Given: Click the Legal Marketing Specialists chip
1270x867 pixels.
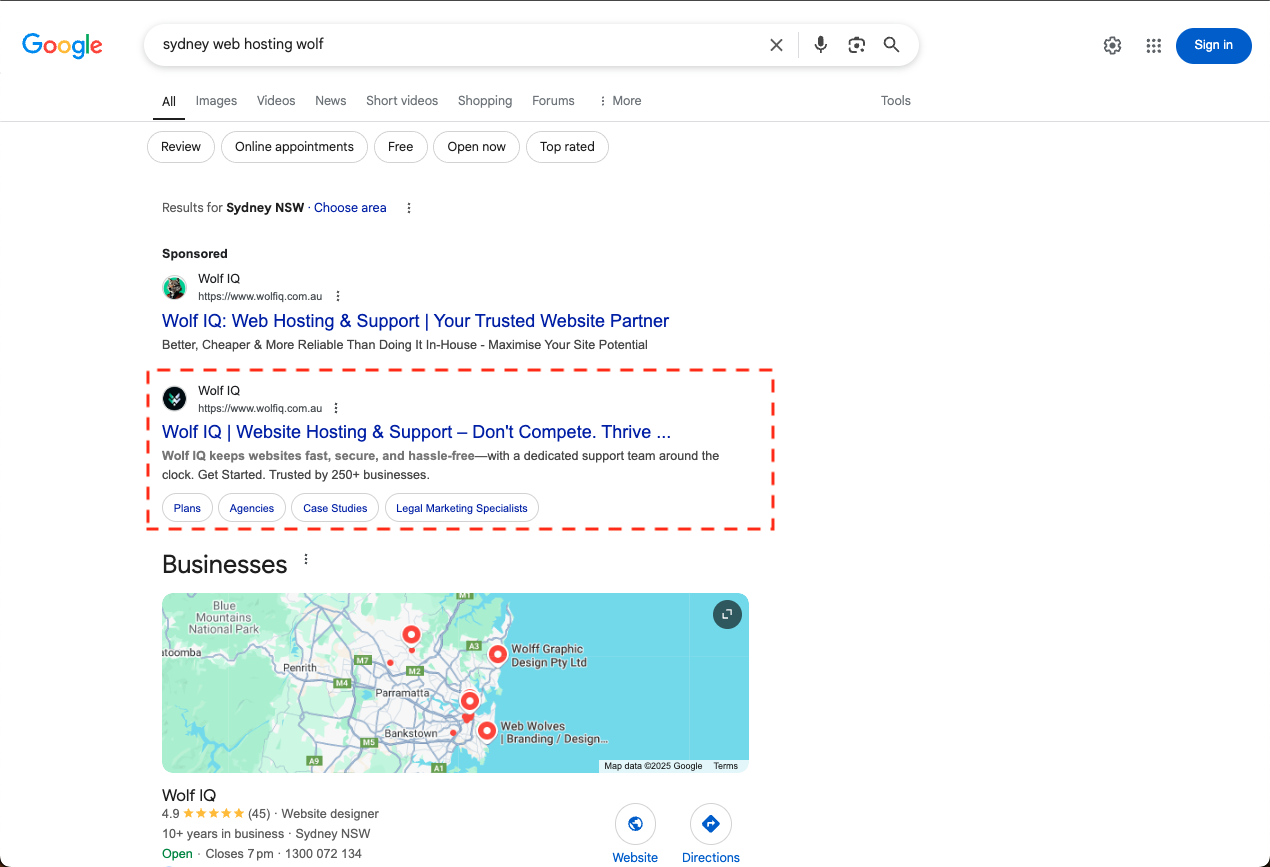Looking at the screenshot, I should tap(462, 508).
